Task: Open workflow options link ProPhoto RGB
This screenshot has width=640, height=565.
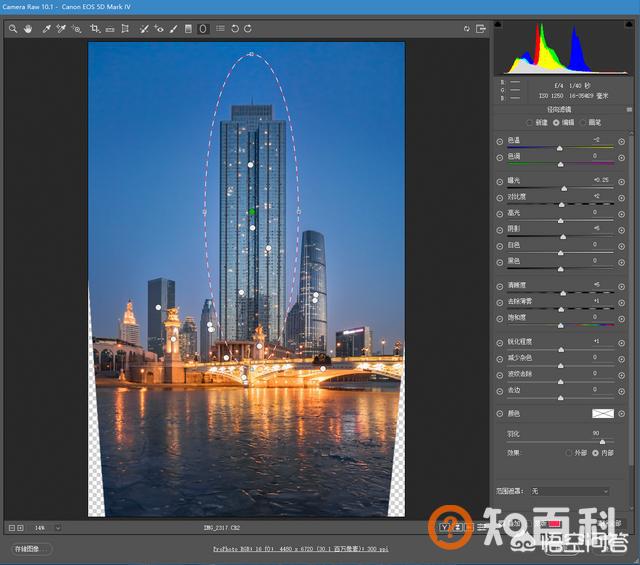Action: pyautogui.click(x=300, y=549)
